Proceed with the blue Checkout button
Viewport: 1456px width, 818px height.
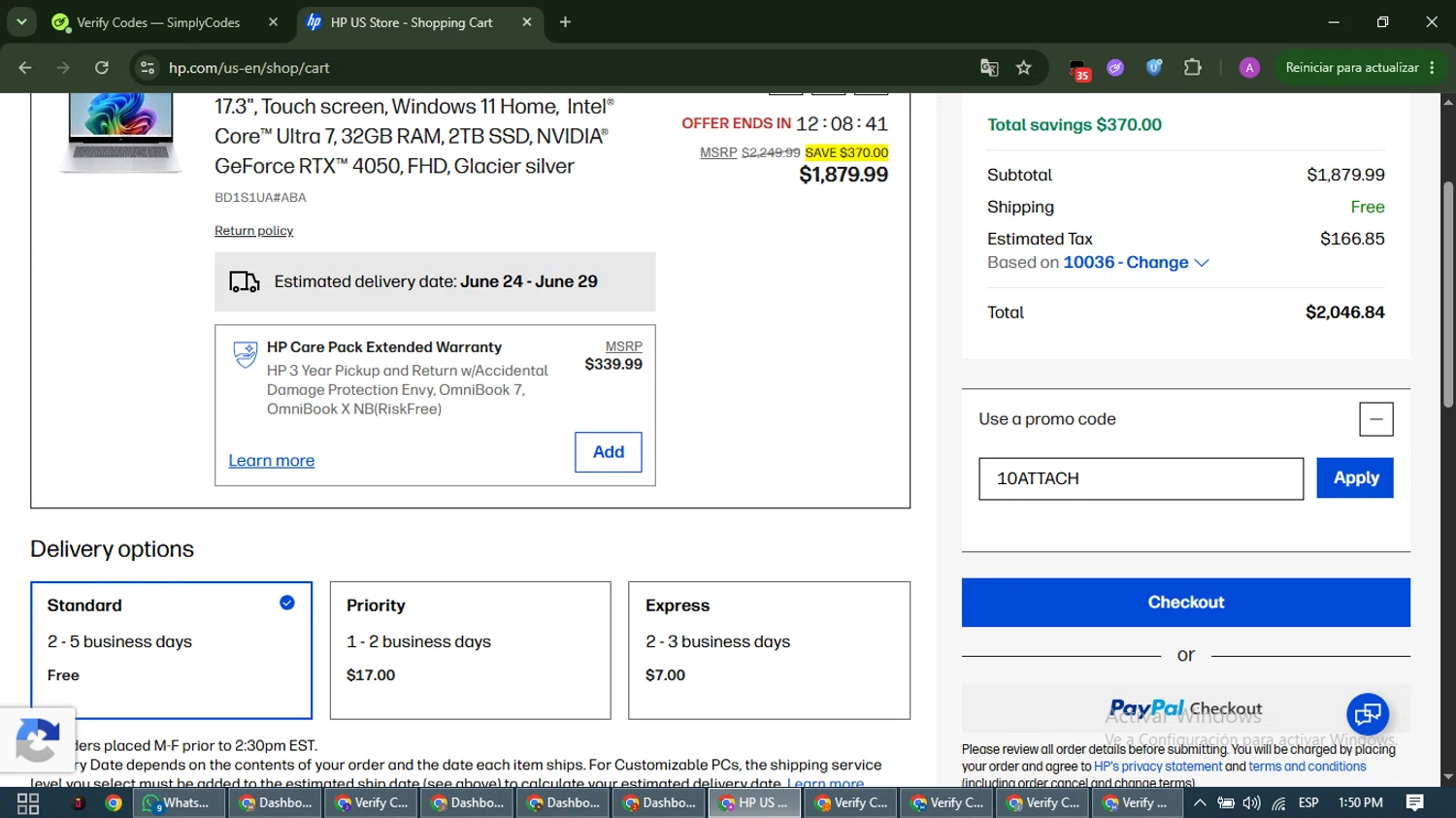[1185, 603]
